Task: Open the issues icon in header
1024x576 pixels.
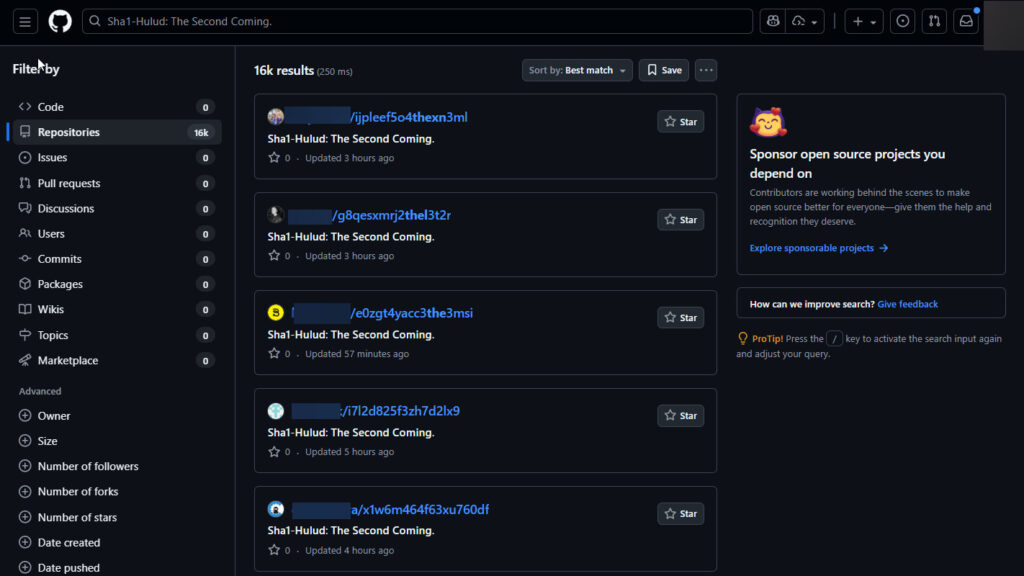Action: coord(903,21)
